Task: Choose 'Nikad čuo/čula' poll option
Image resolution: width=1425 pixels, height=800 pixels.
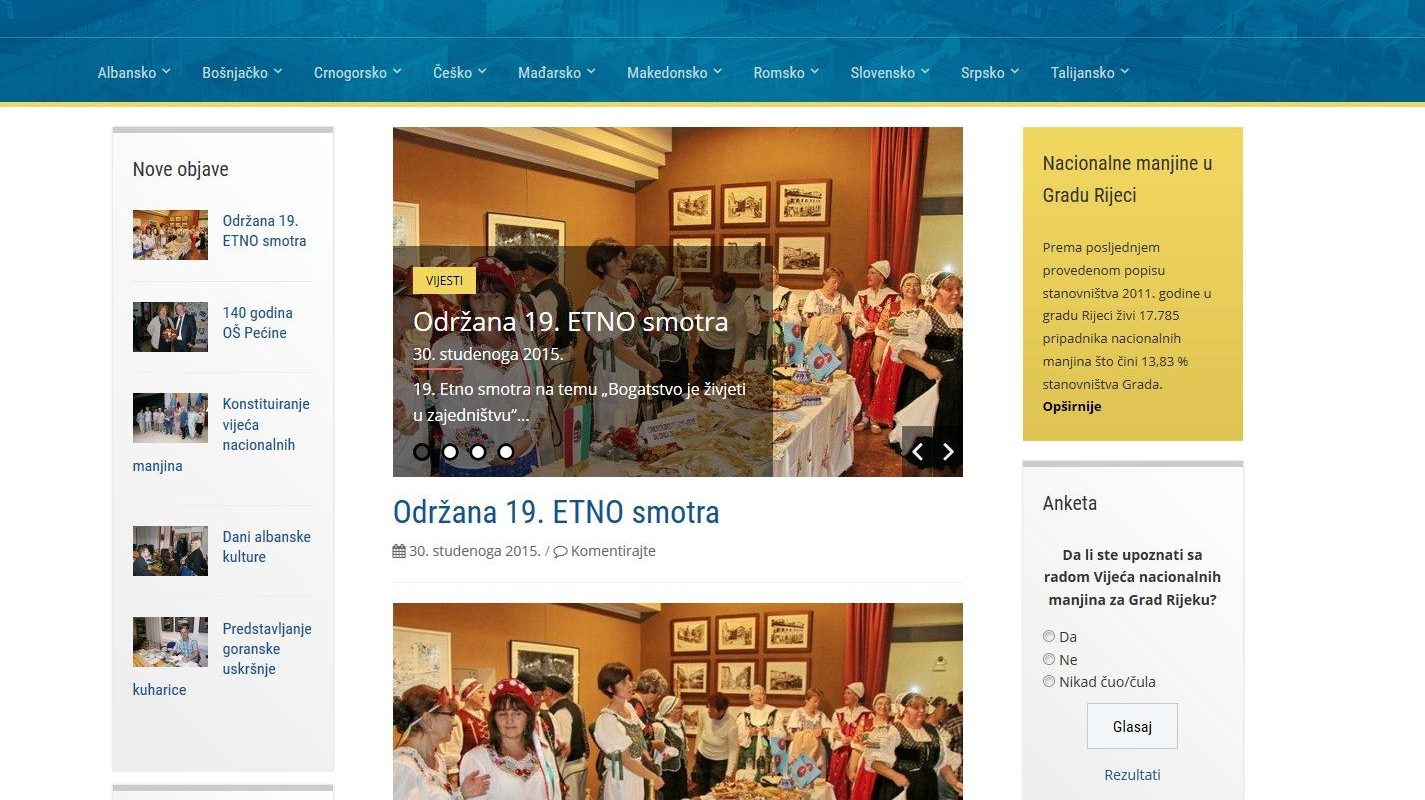Action: [x=1049, y=681]
